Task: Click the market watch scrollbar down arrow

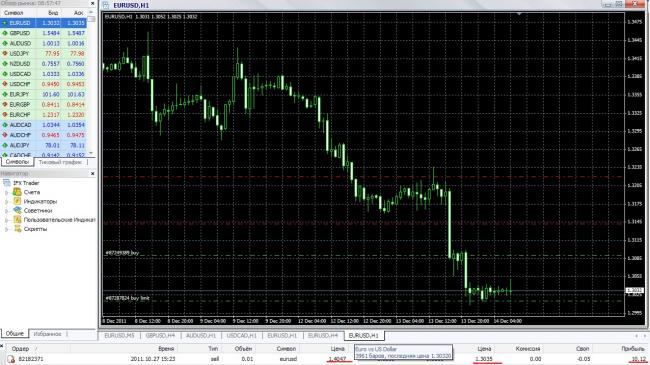Action: click(91, 153)
